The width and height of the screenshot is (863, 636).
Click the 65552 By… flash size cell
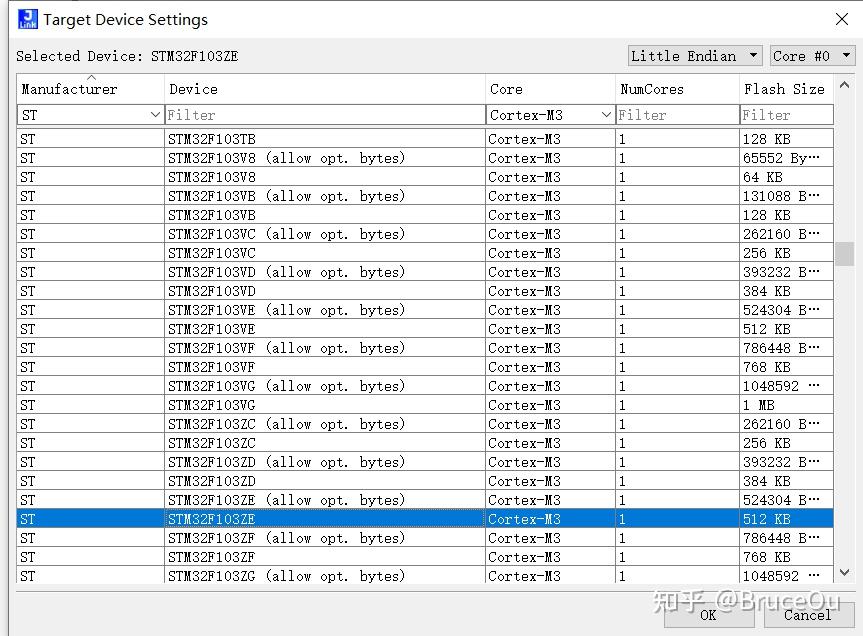coord(786,158)
